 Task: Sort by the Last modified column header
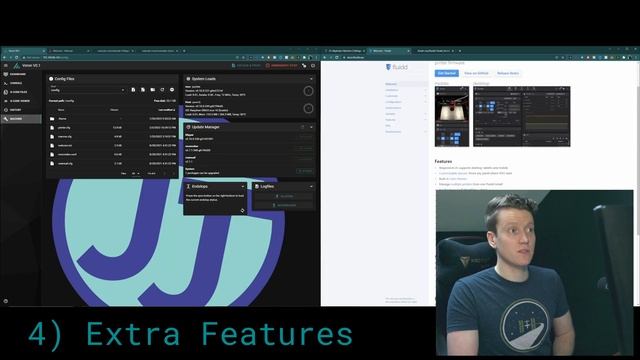pos(167,110)
